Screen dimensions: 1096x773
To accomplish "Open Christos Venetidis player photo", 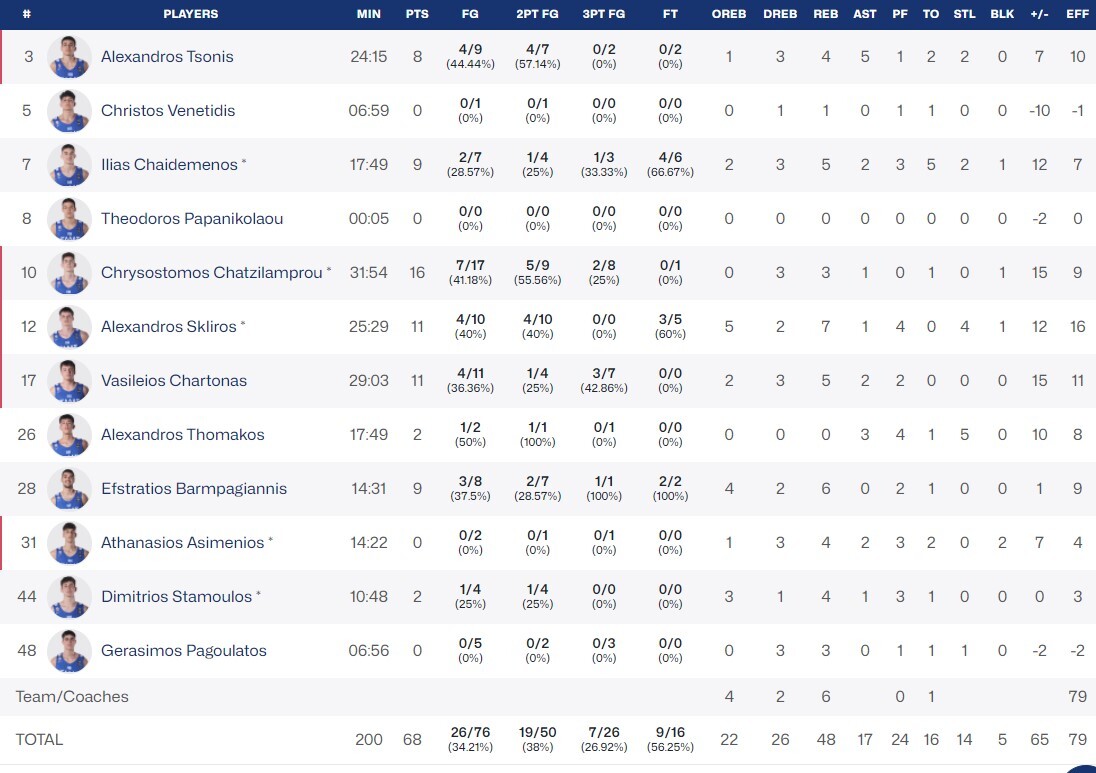I will pos(69,110).
